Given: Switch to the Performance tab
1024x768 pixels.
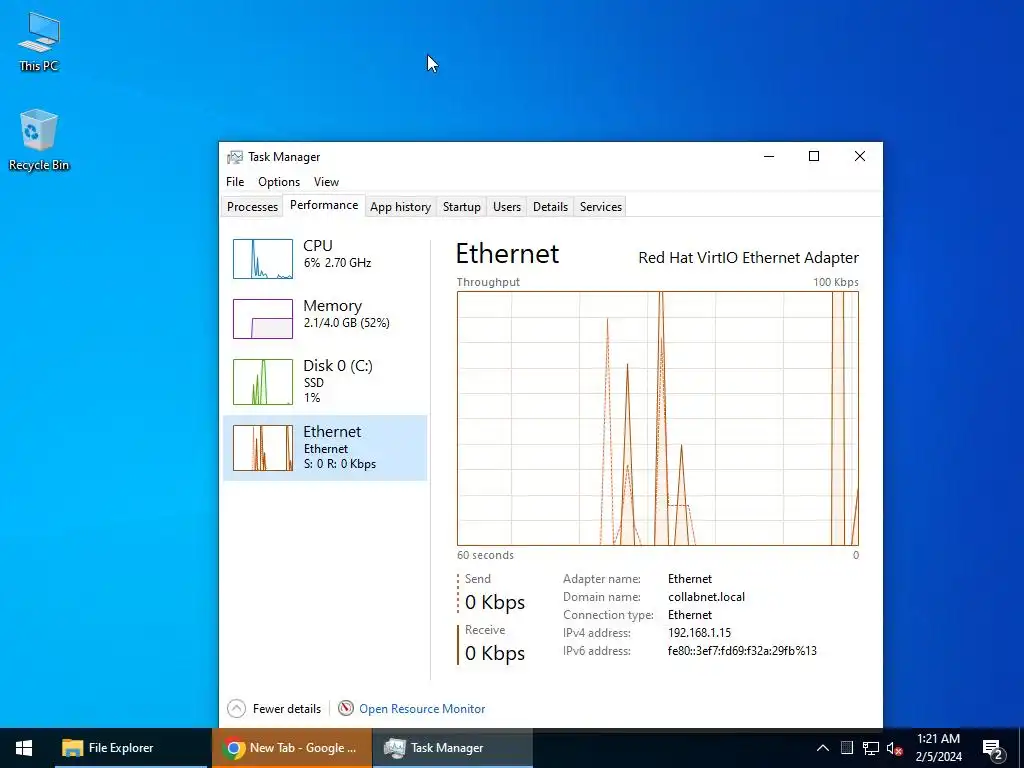Looking at the screenshot, I should click(324, 205).
